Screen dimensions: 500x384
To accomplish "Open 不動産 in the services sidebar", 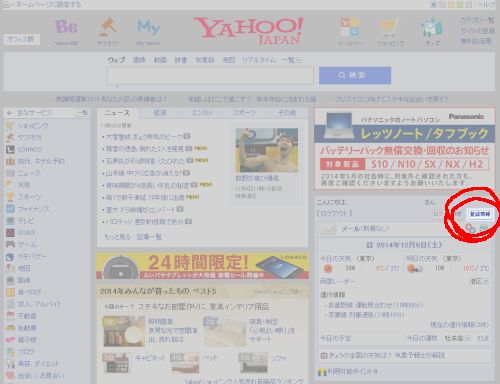I will pyautogui.click(x=27, y=316).
